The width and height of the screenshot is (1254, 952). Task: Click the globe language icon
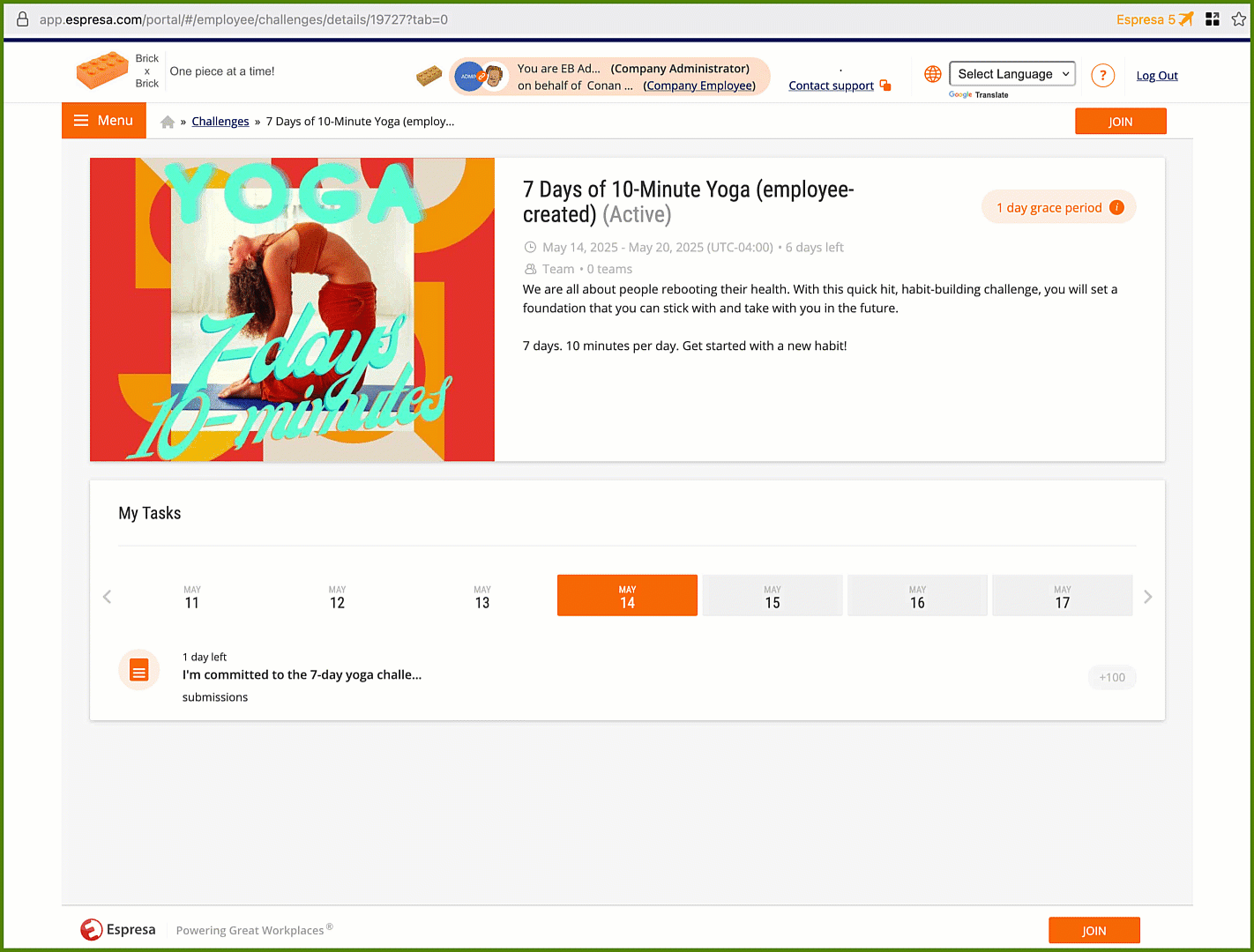933,74
